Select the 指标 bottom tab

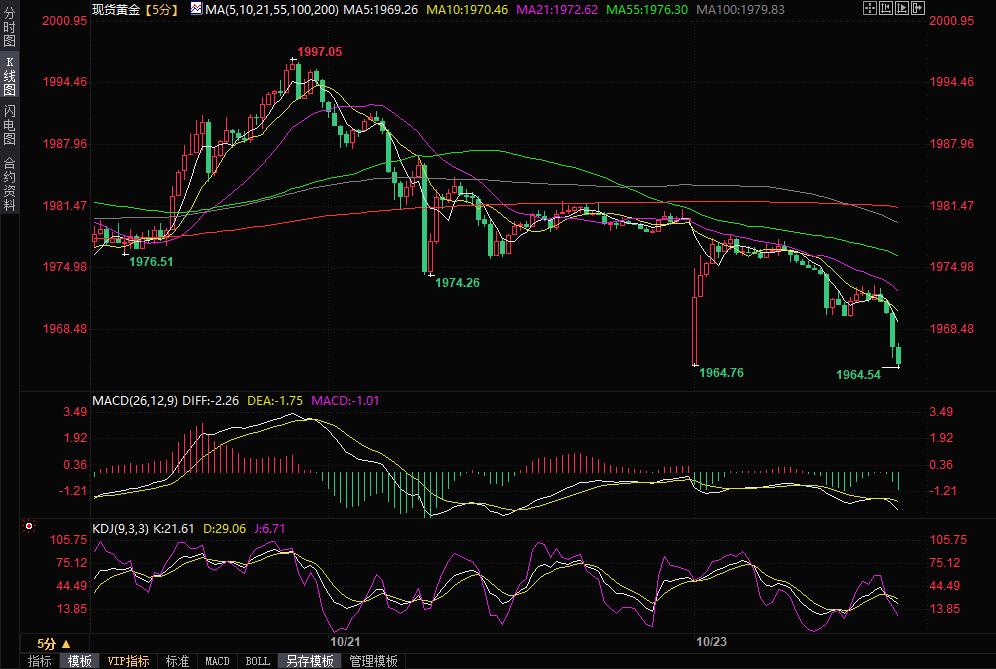point(39,661)
